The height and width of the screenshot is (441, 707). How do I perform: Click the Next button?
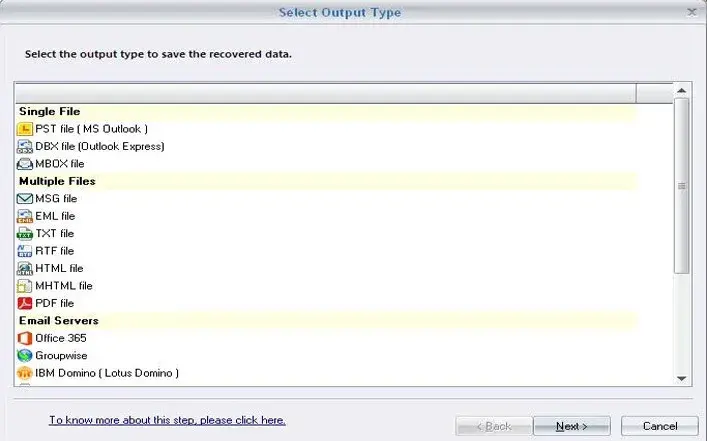[572, 426]
